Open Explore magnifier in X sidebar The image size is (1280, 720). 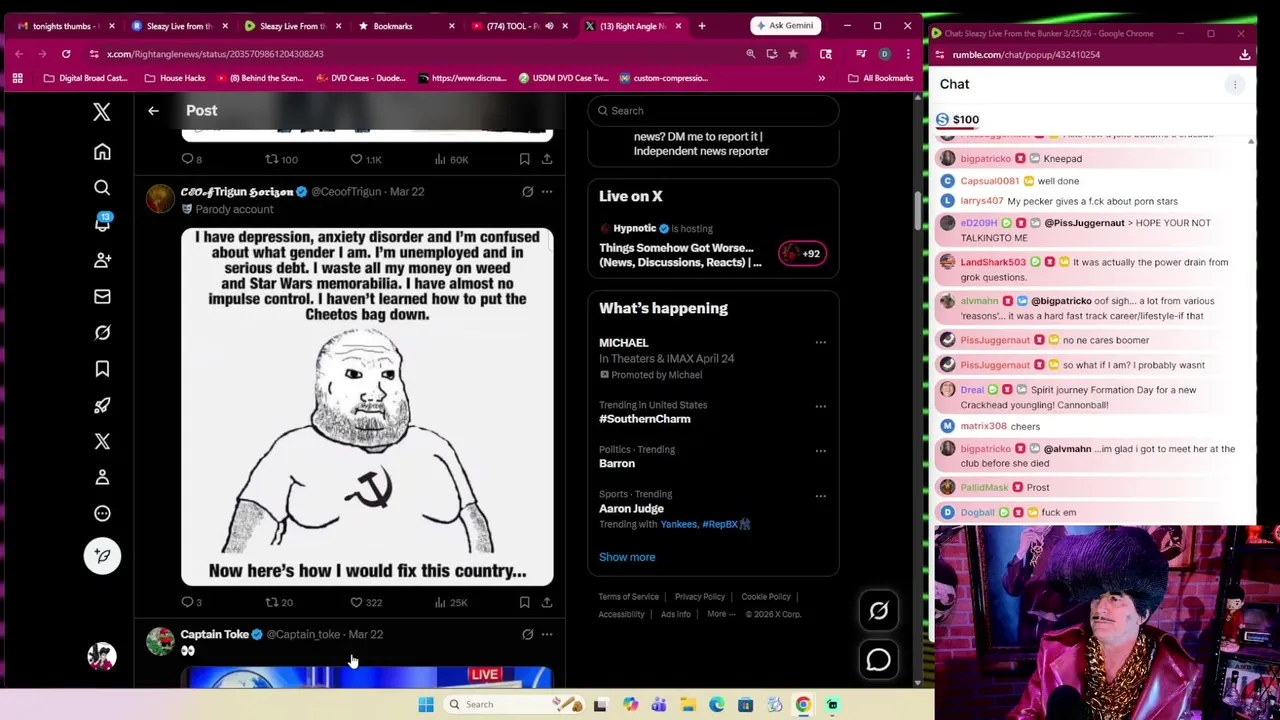pyautogui.click(x=102, y=187)
